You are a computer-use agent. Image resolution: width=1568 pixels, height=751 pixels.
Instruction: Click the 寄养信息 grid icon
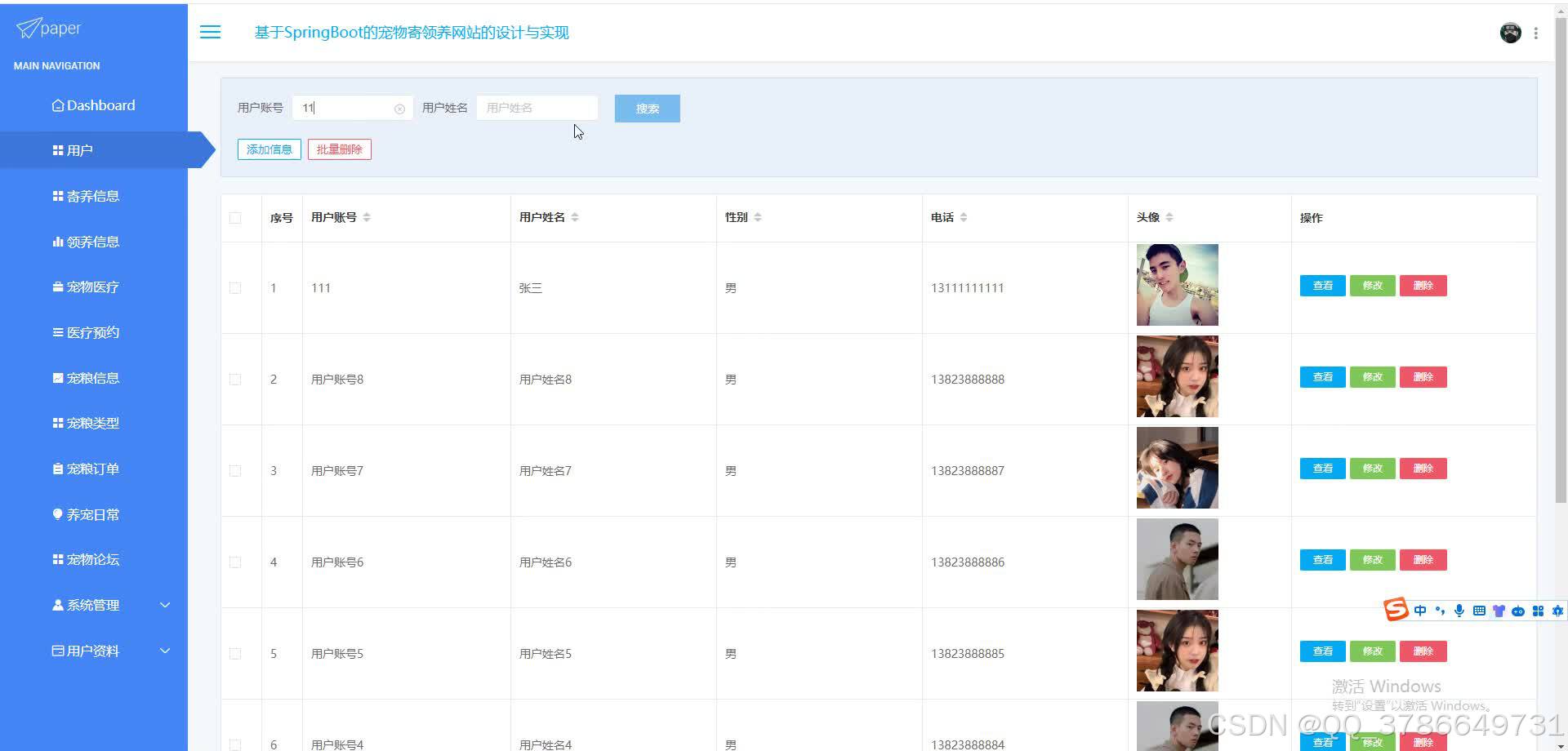(58, 196)
